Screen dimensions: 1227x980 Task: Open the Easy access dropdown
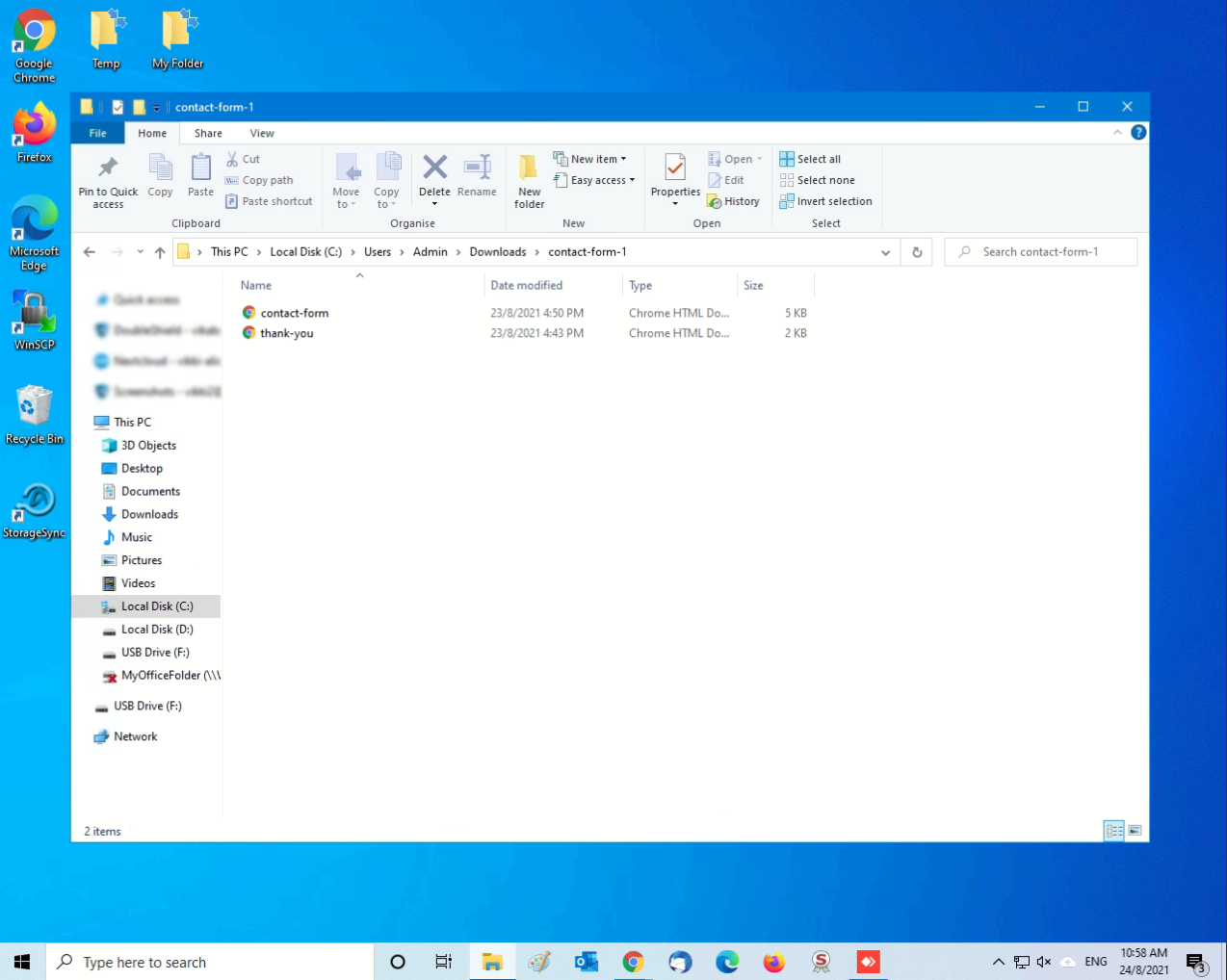(595, 180)
